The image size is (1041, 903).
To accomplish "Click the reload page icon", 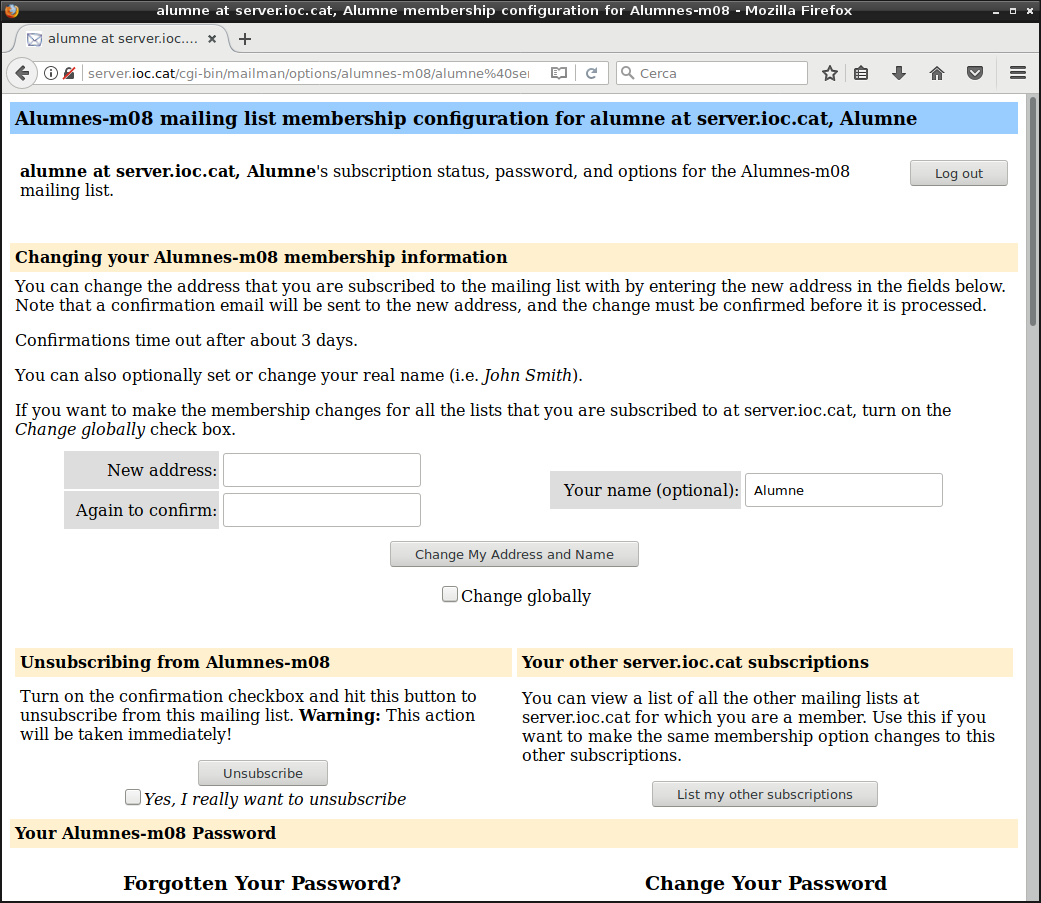I will click(x=591, y=73).
